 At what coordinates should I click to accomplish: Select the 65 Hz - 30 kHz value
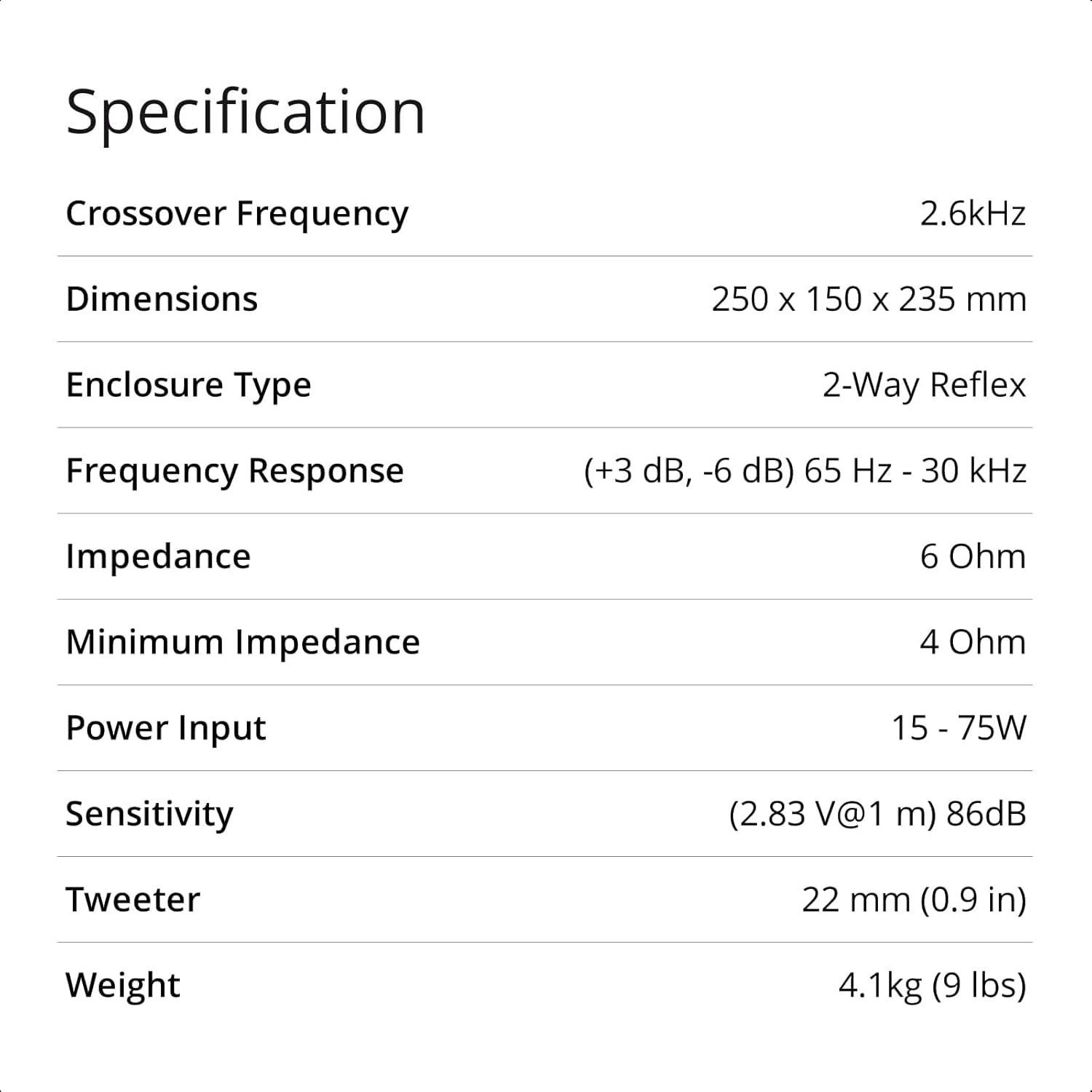[915, 471]
